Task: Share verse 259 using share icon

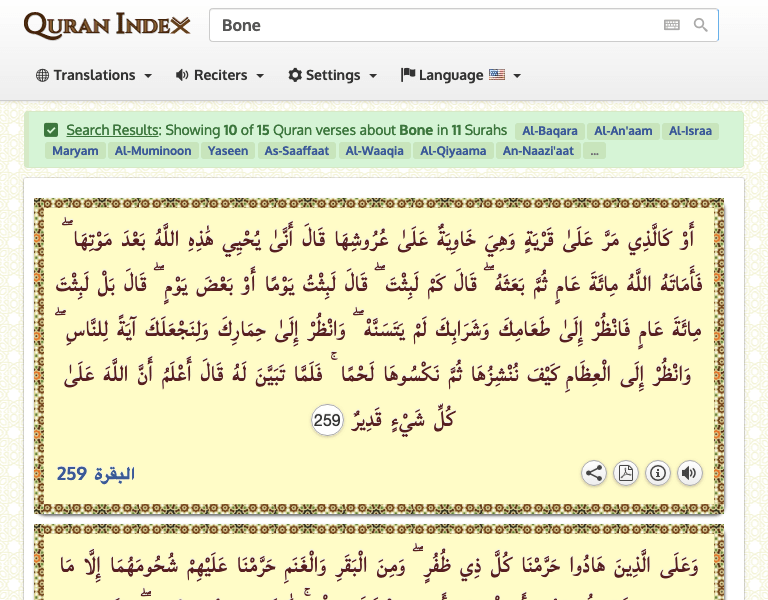Action: pos(594,473)
